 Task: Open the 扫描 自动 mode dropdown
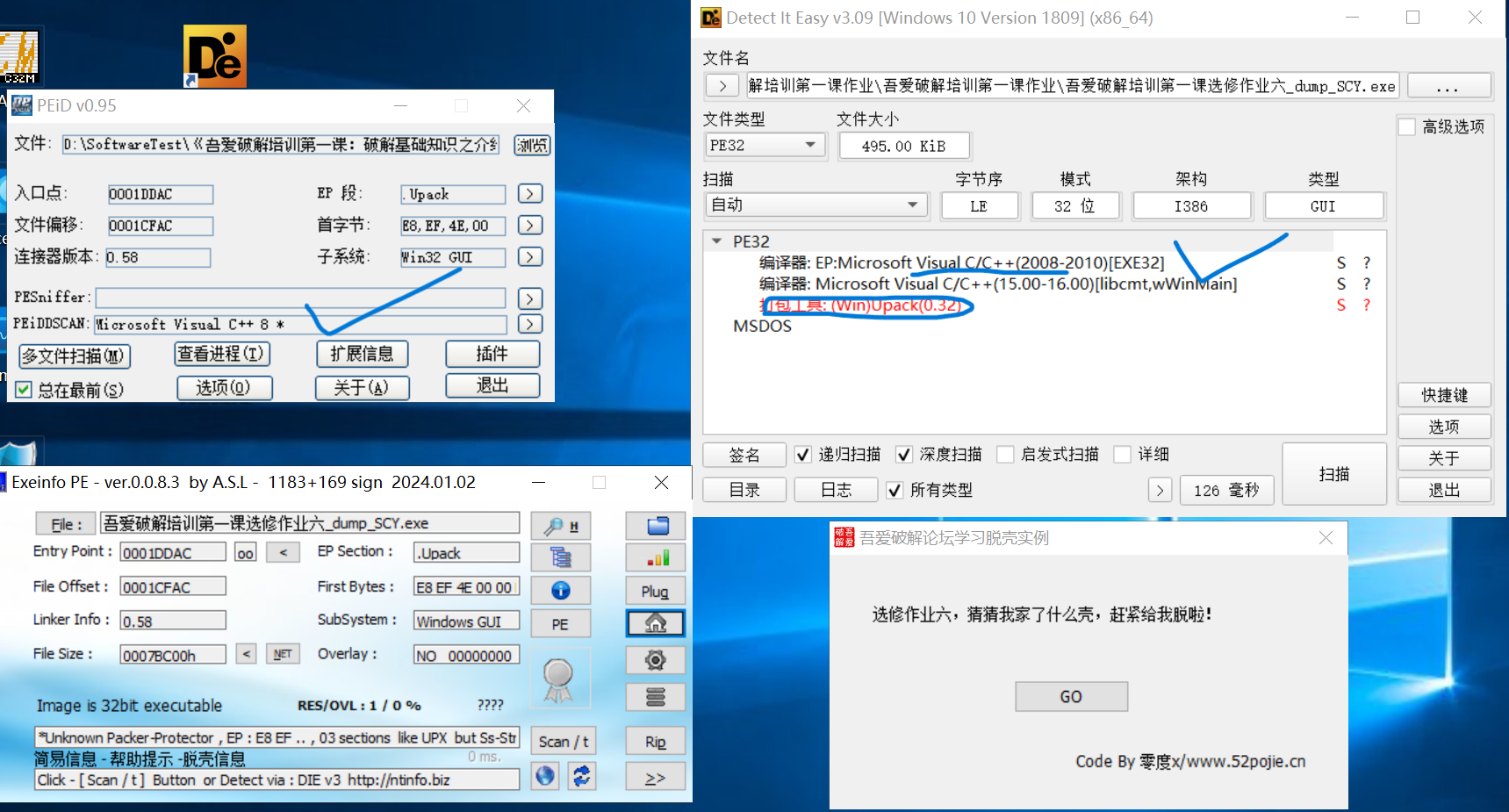(x=816, y=205)
